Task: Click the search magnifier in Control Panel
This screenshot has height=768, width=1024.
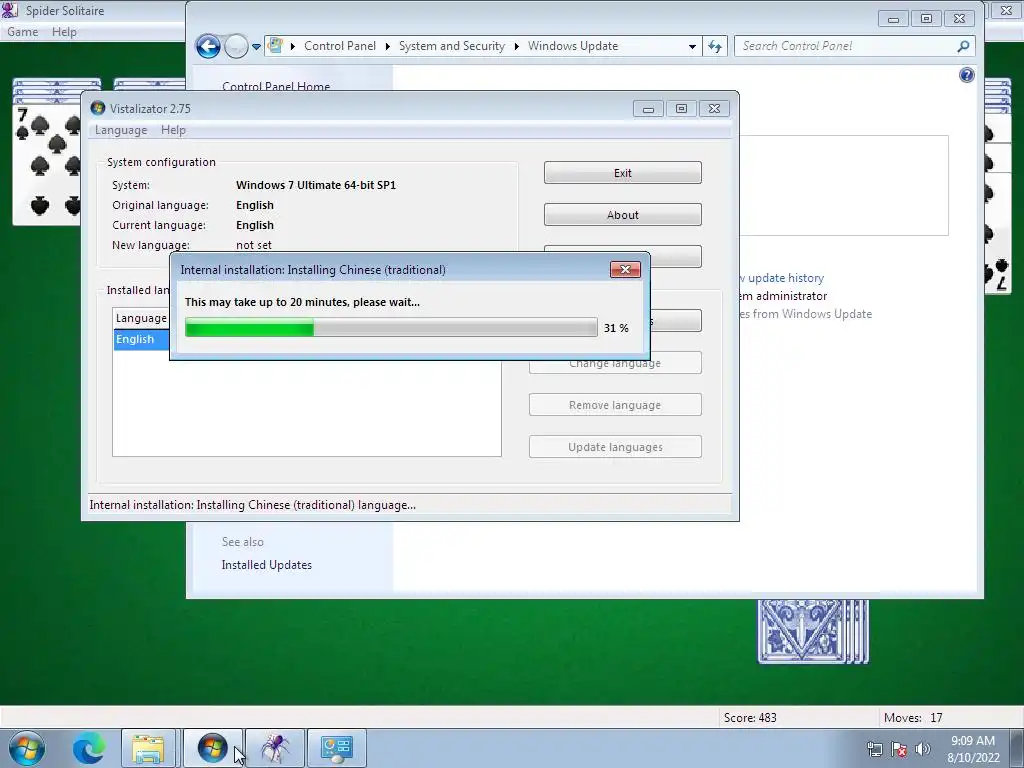Action: coord(963,46)
